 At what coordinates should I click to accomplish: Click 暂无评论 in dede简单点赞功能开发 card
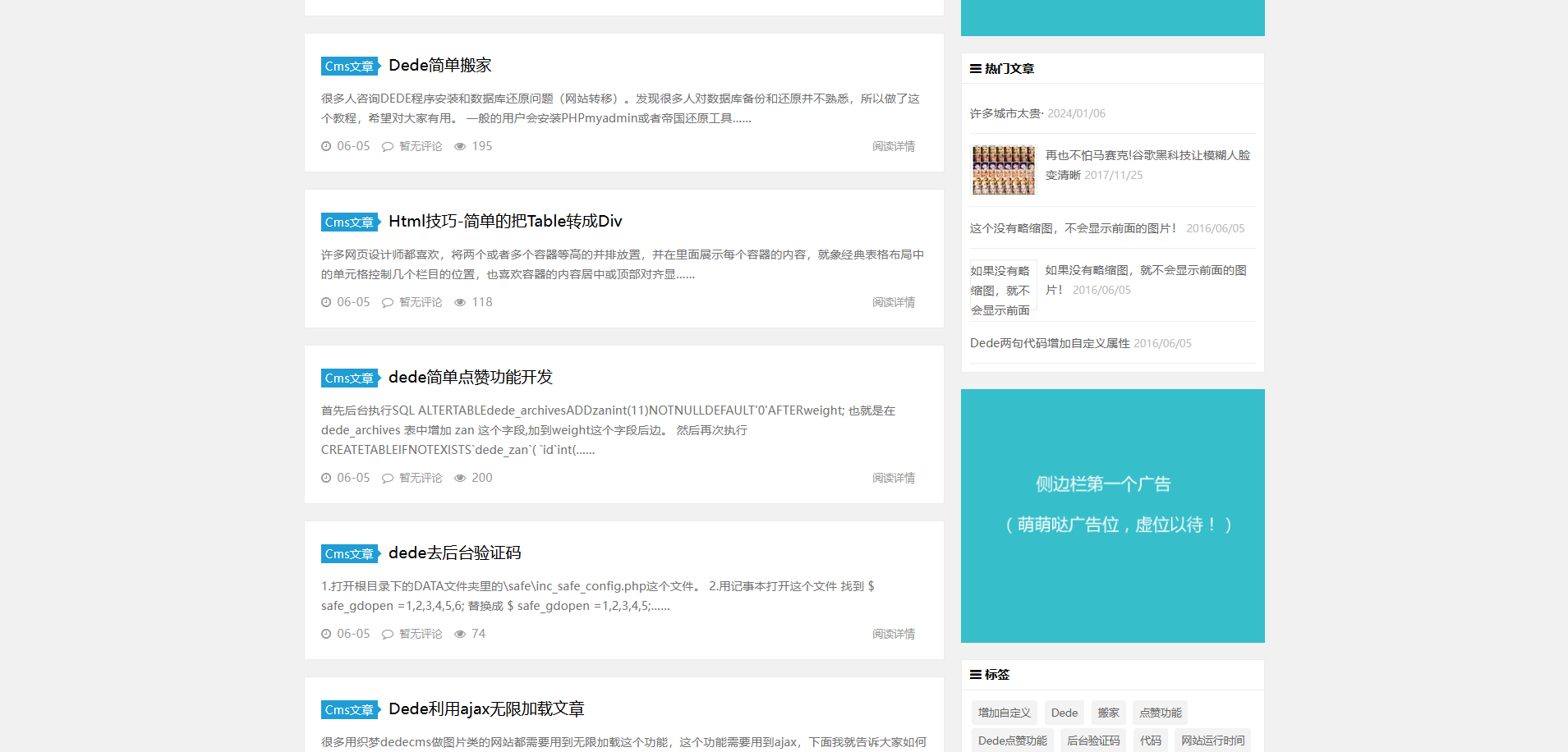click(421, 478)
